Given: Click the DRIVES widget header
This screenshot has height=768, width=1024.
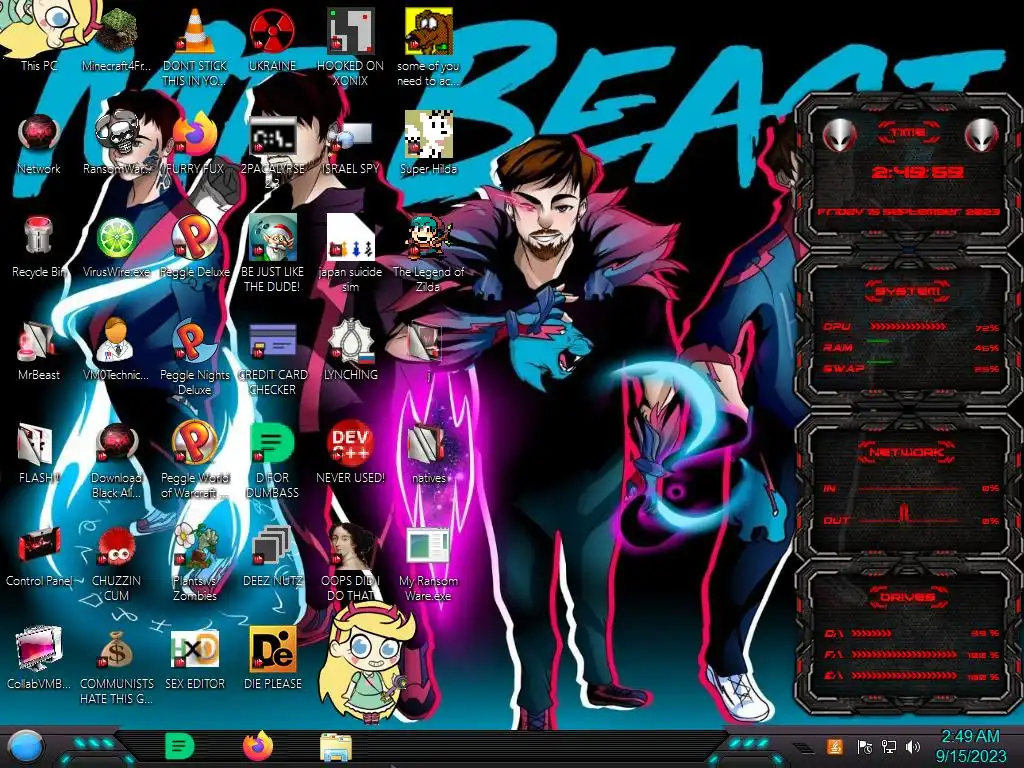Looking at the screenshot, I should point(908,597).
